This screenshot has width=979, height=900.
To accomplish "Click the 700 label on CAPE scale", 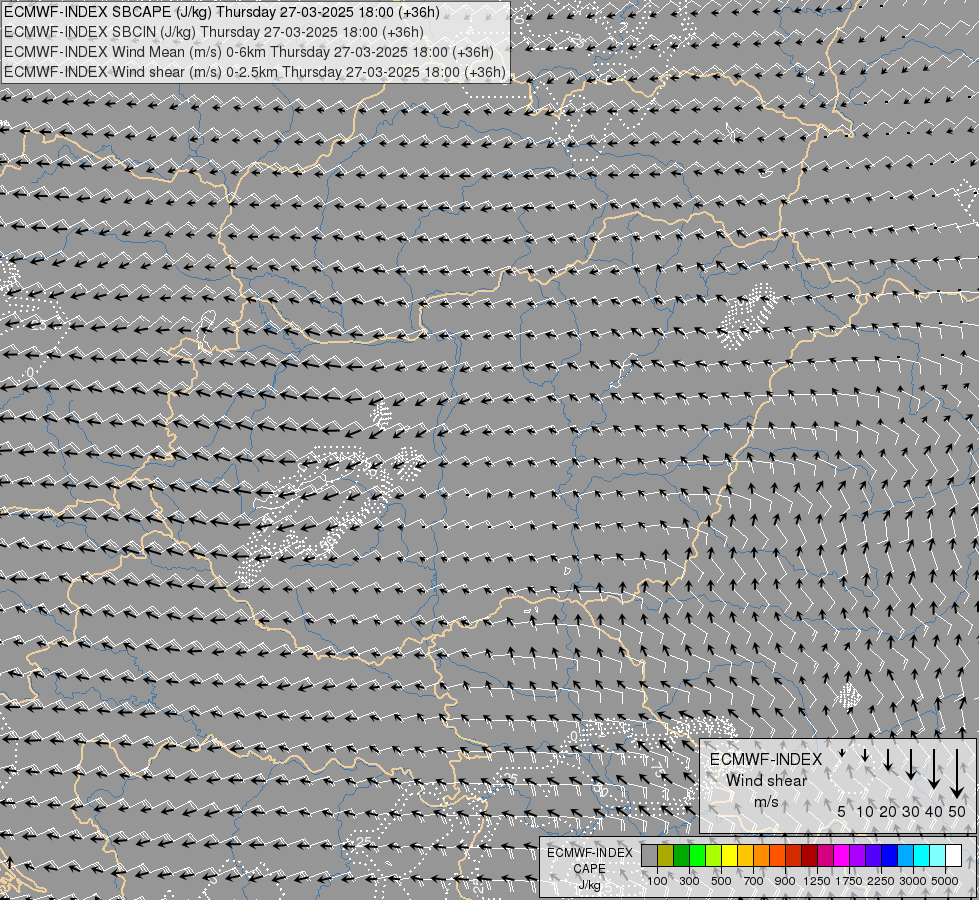I will point(754,881).
